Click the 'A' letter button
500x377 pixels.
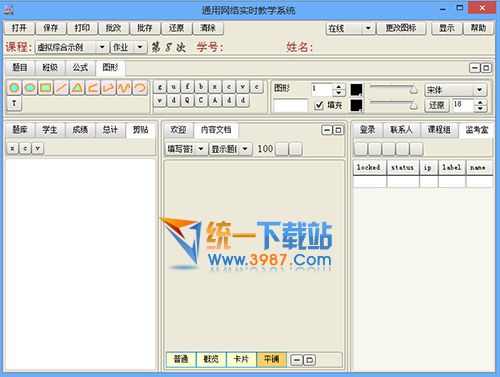(215, 100)
